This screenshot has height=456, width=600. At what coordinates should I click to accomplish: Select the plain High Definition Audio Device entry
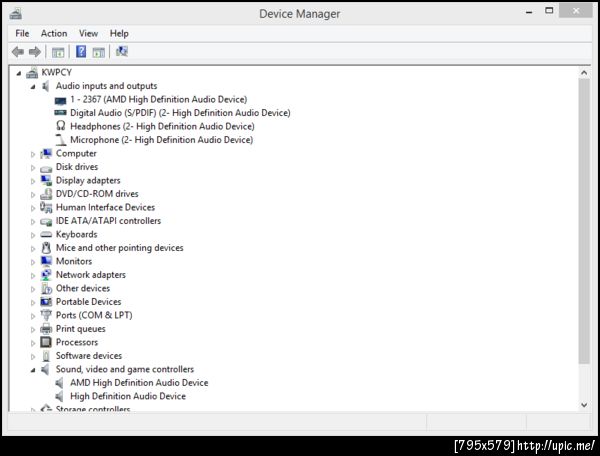click(128, 396)
